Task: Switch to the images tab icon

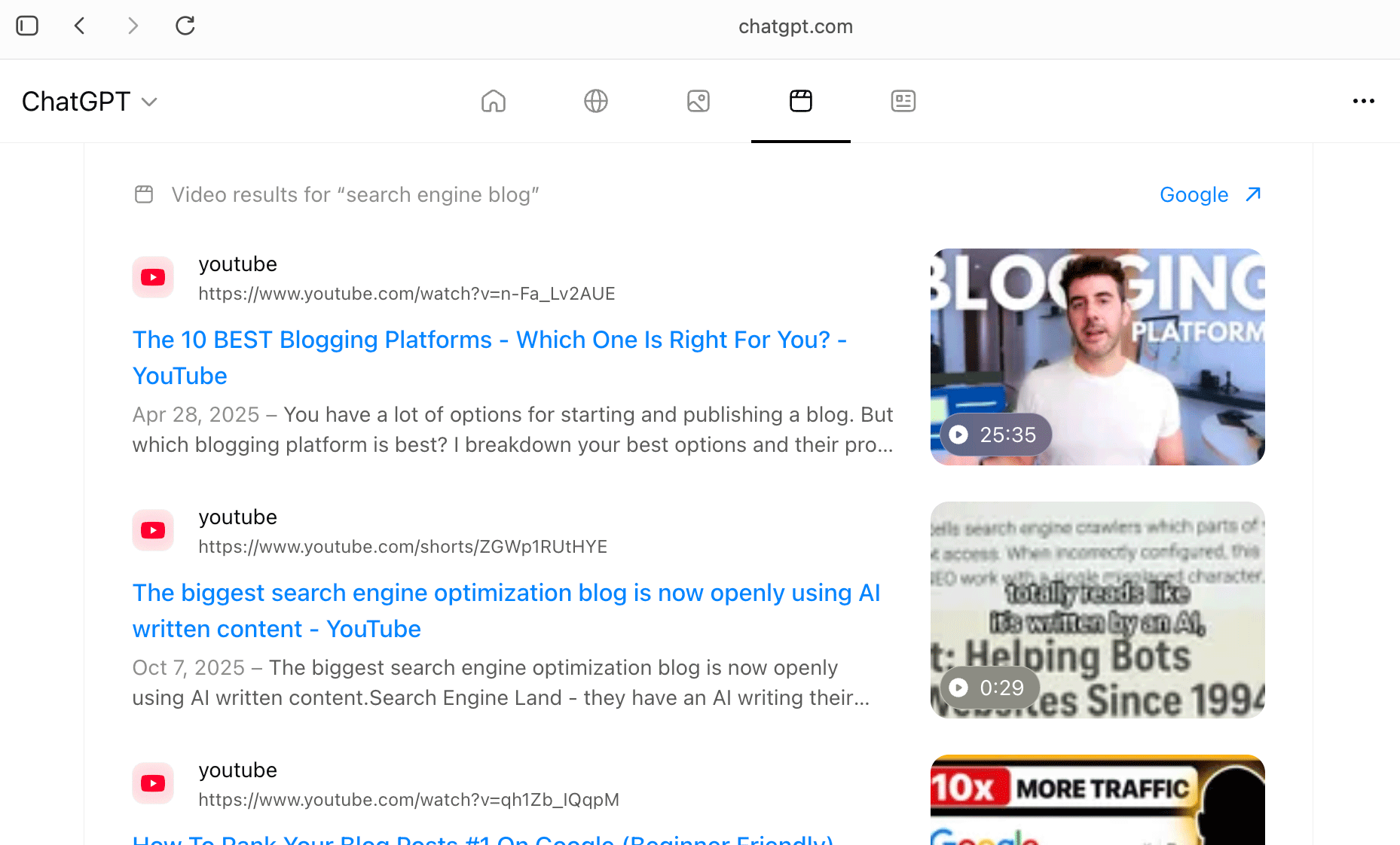Action: click(698, 101)
